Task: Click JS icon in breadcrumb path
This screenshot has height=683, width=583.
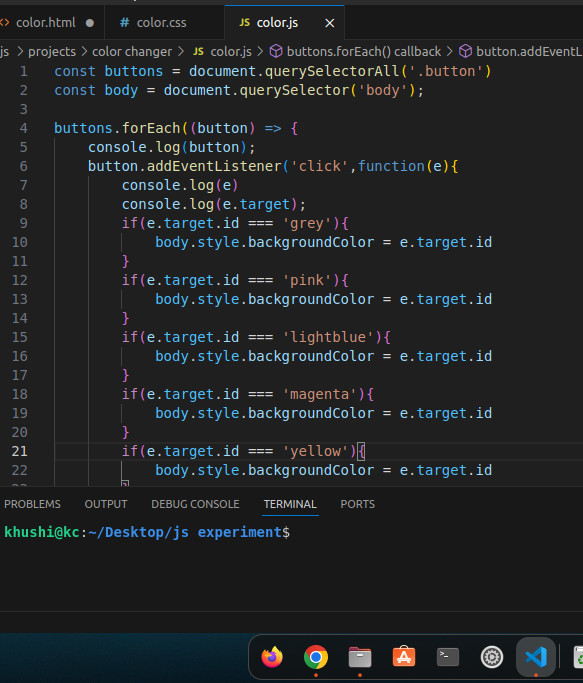Action: [x=198, y=52]
